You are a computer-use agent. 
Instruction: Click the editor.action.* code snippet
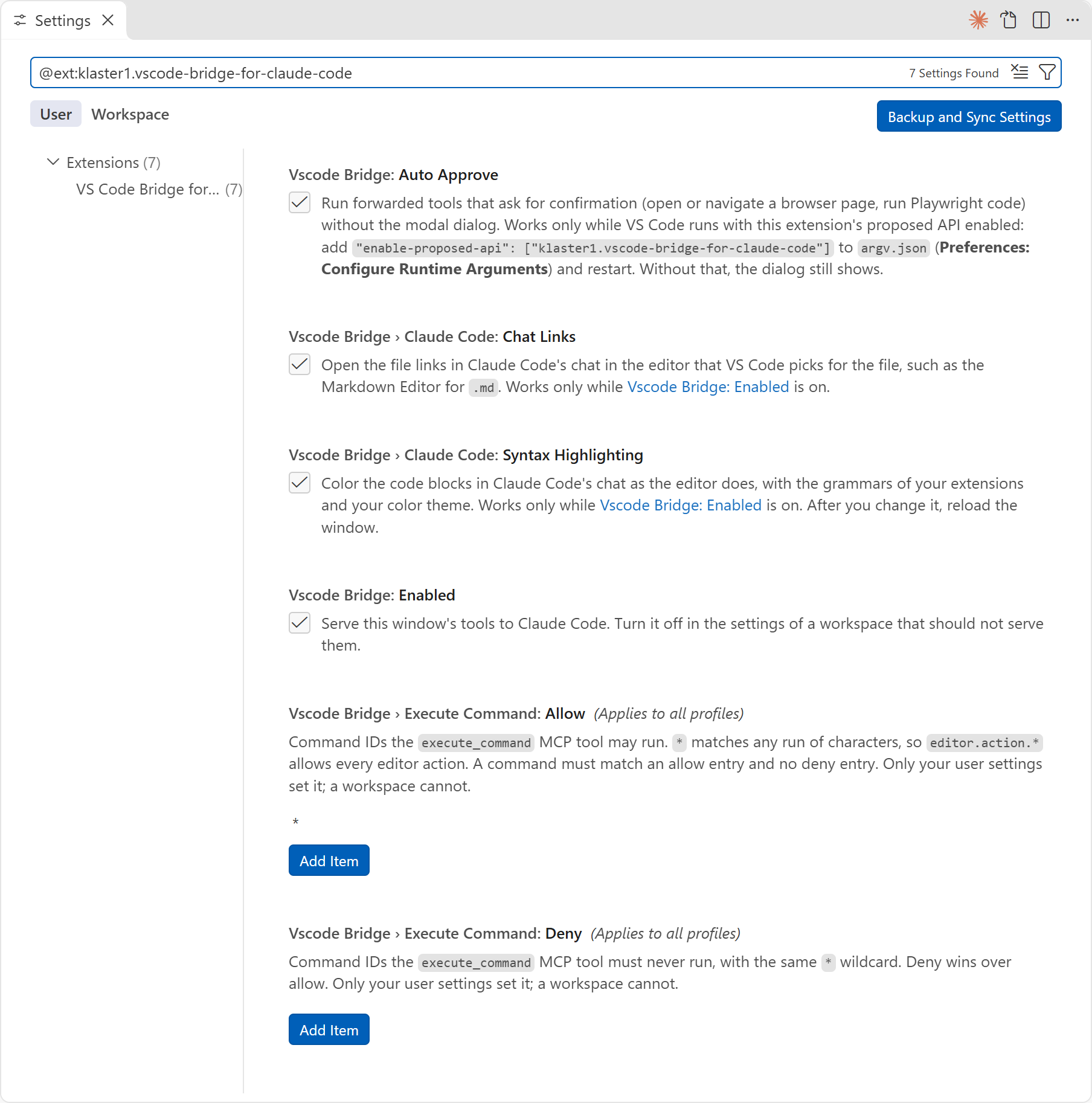984,742
